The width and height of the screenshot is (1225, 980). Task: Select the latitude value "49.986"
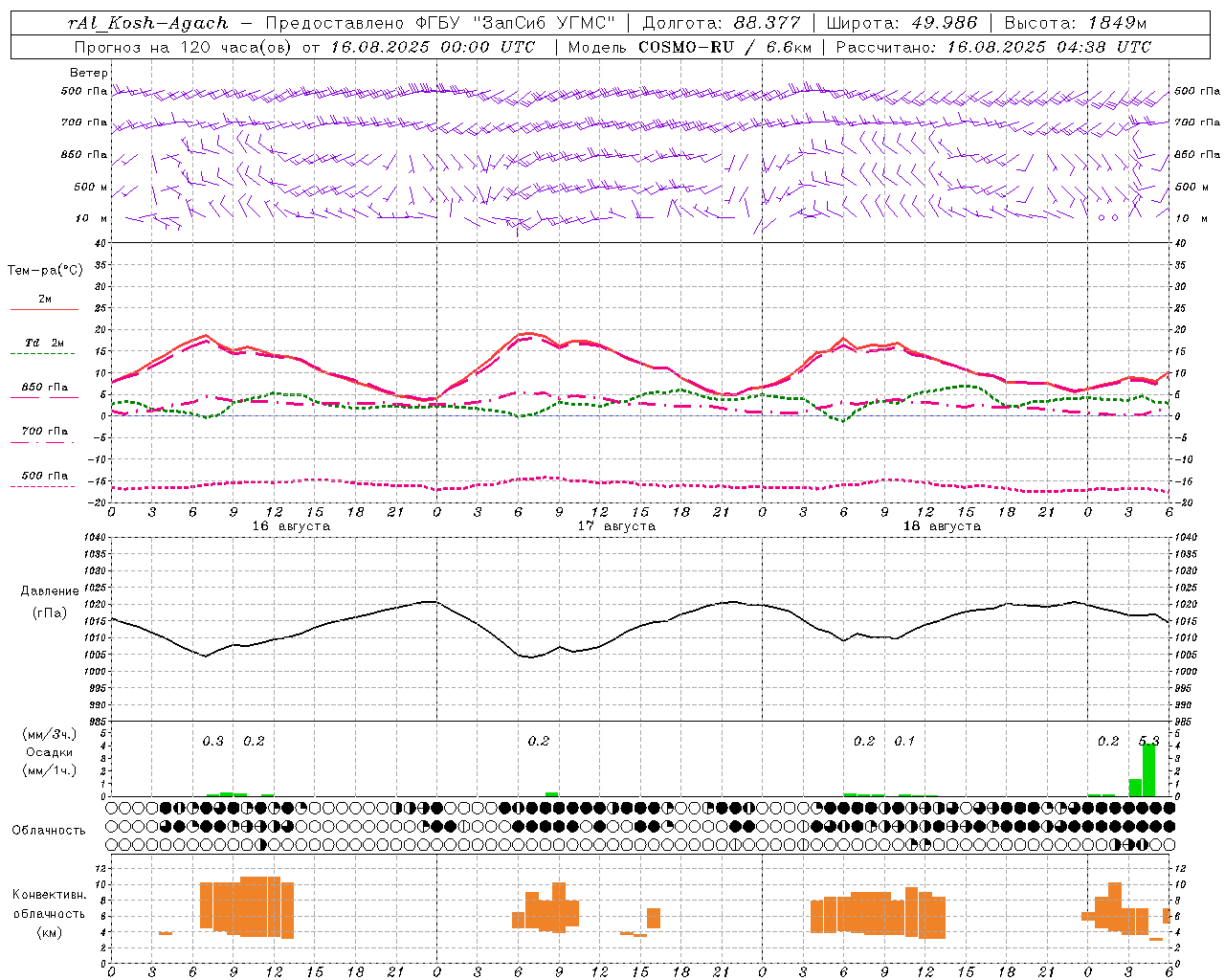click(x=944, y=23)
